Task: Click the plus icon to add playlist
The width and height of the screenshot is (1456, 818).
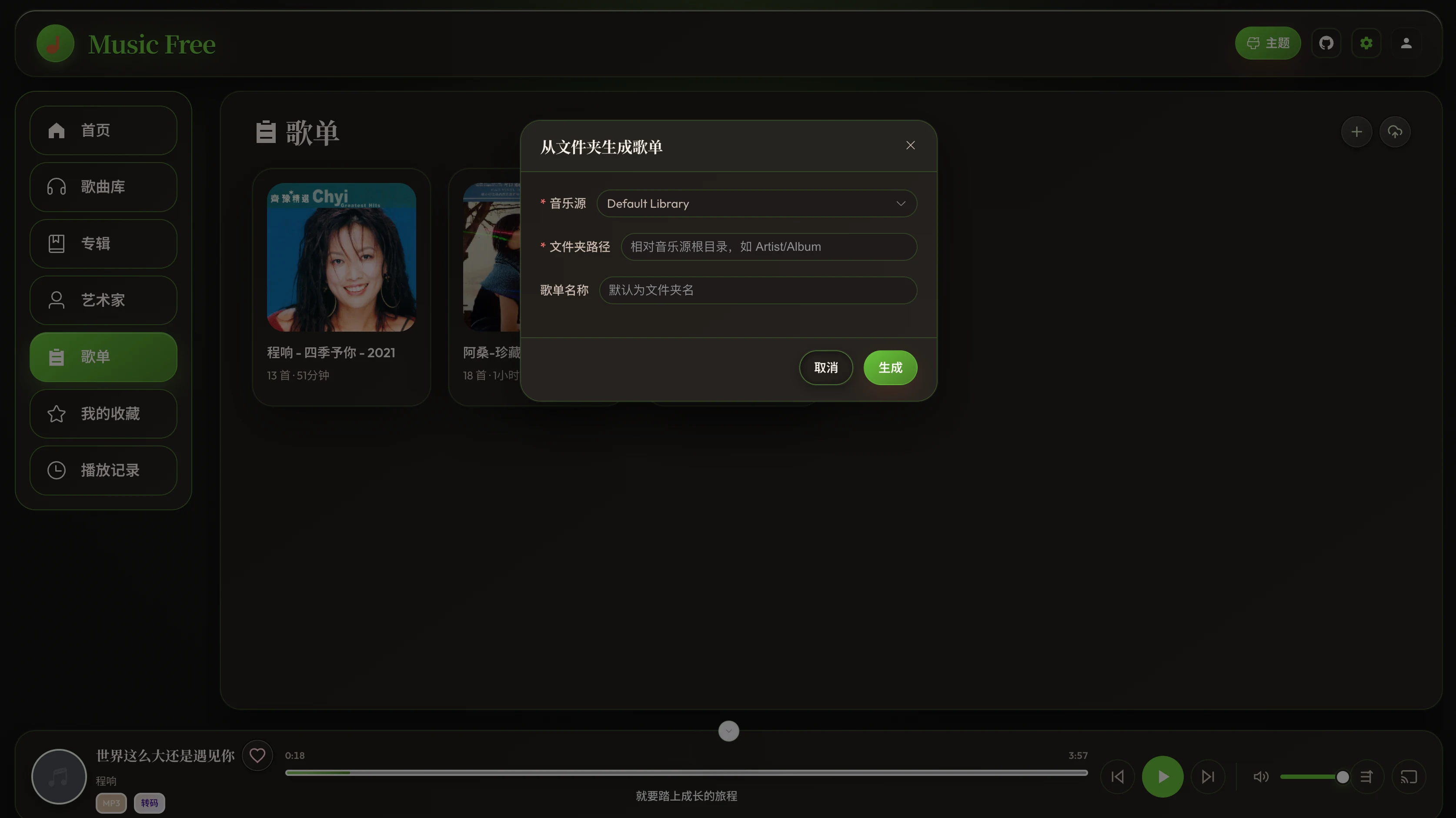Action: (1356, 132)
